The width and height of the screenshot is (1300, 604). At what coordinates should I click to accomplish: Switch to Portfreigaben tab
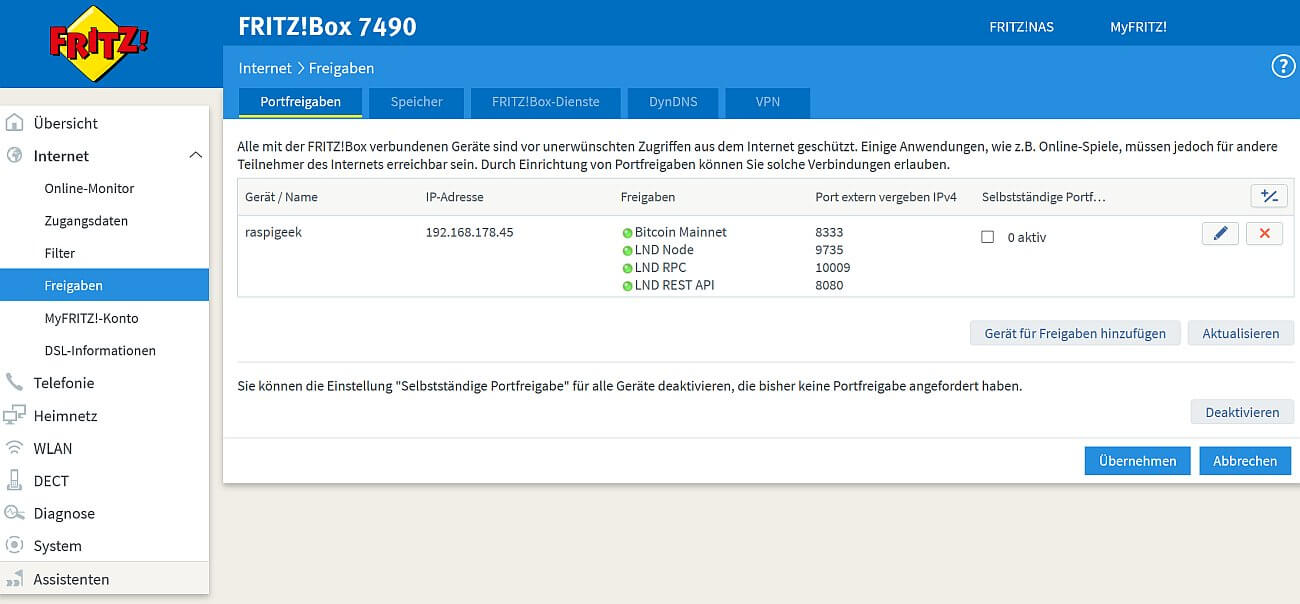click(300, 102)
